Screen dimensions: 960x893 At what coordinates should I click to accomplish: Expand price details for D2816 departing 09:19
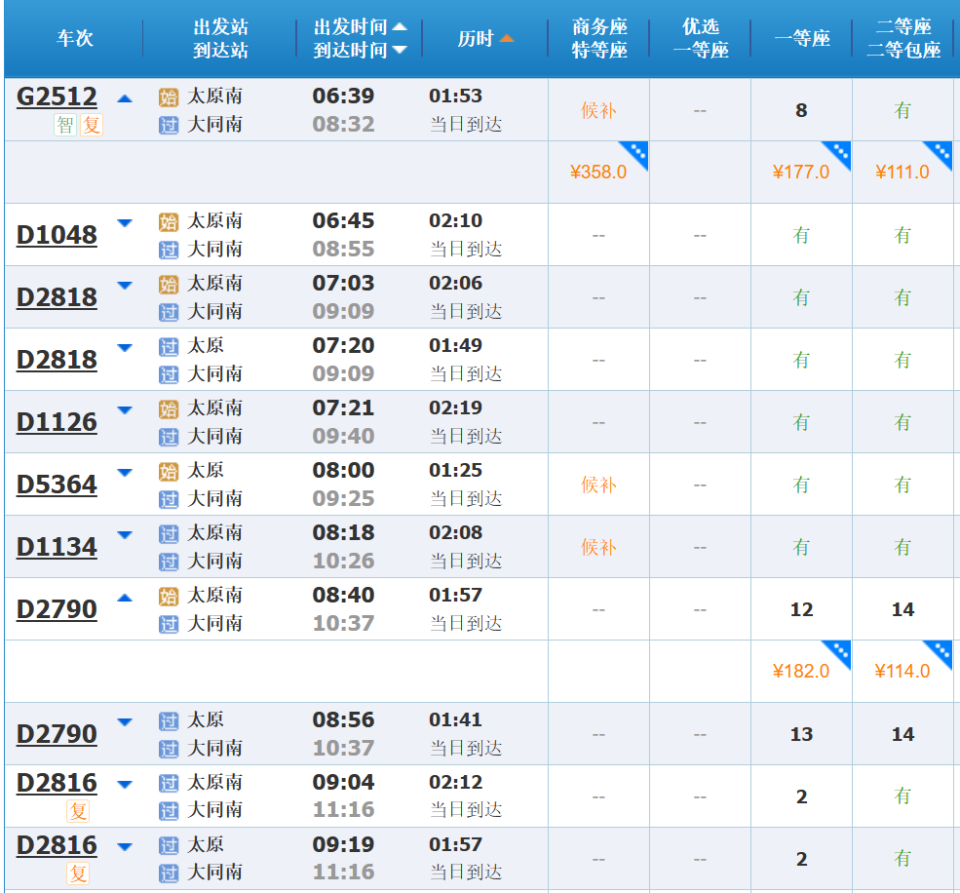125,848
